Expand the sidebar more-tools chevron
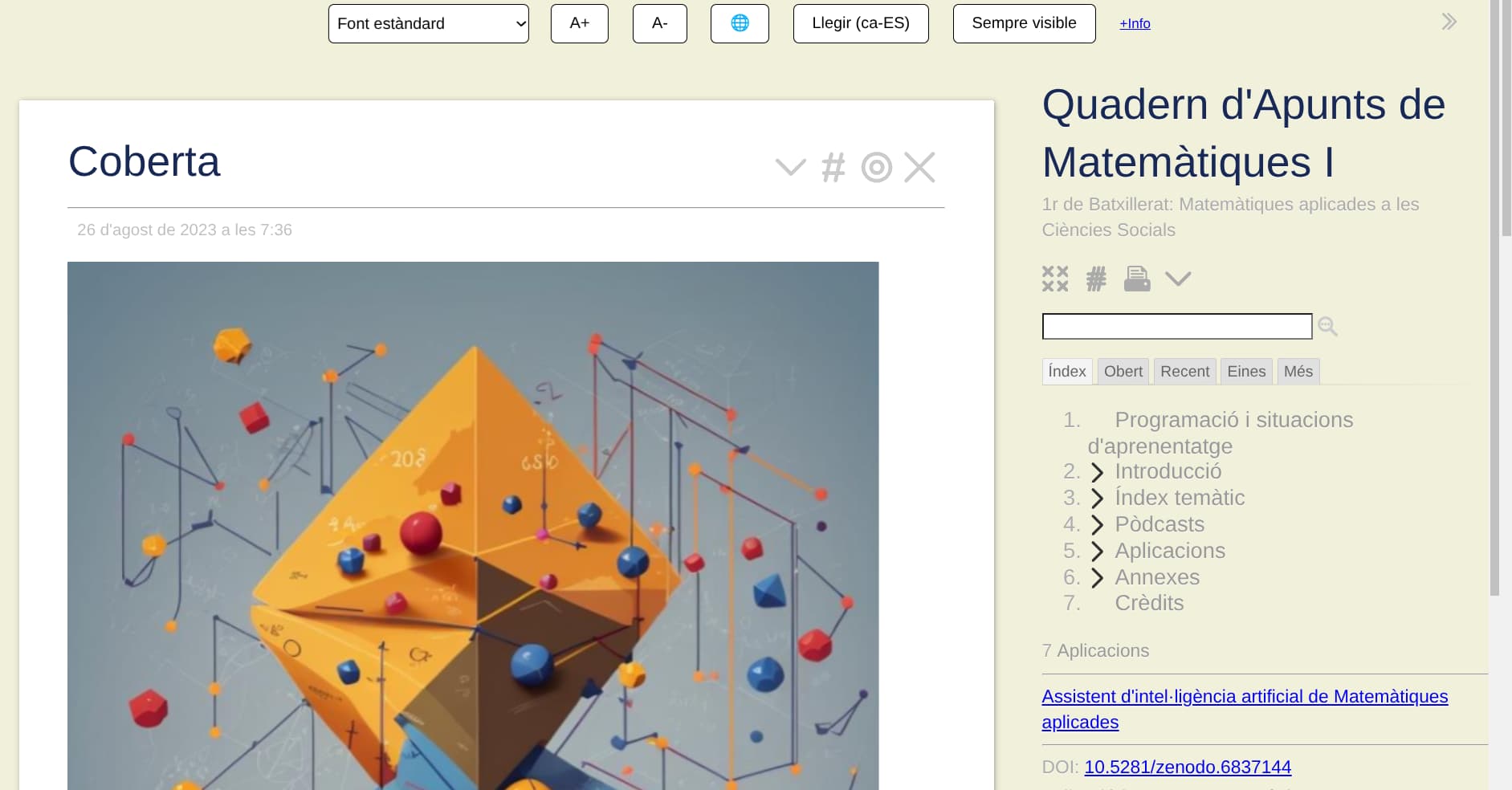Viewport: 1512px width, 790px height. coord(1178,279)
